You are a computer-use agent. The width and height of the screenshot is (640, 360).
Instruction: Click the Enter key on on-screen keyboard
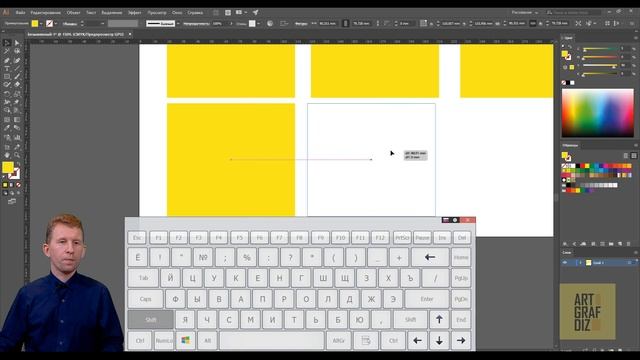427,299
